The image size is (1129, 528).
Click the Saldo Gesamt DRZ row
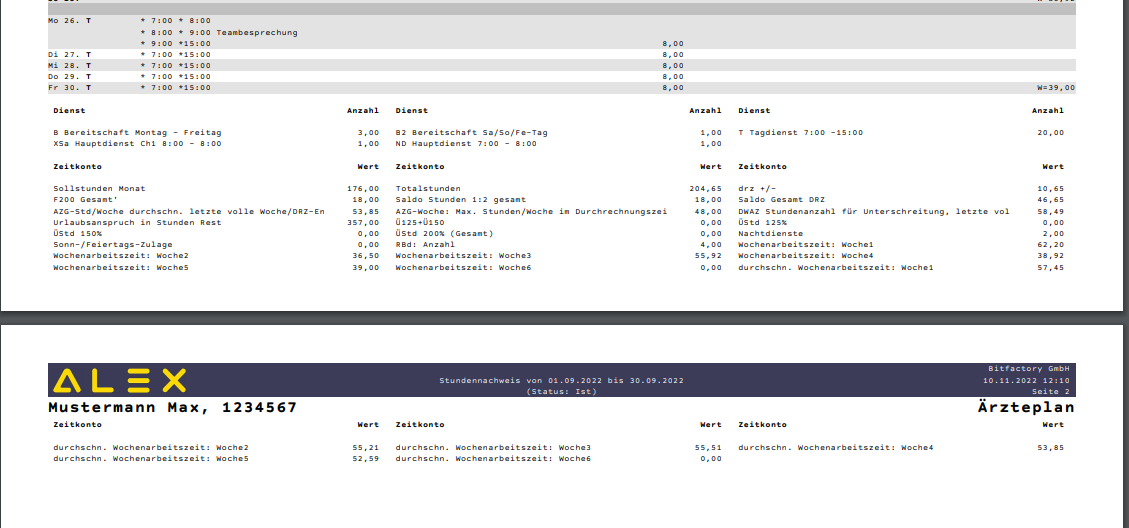pos(782,200)
